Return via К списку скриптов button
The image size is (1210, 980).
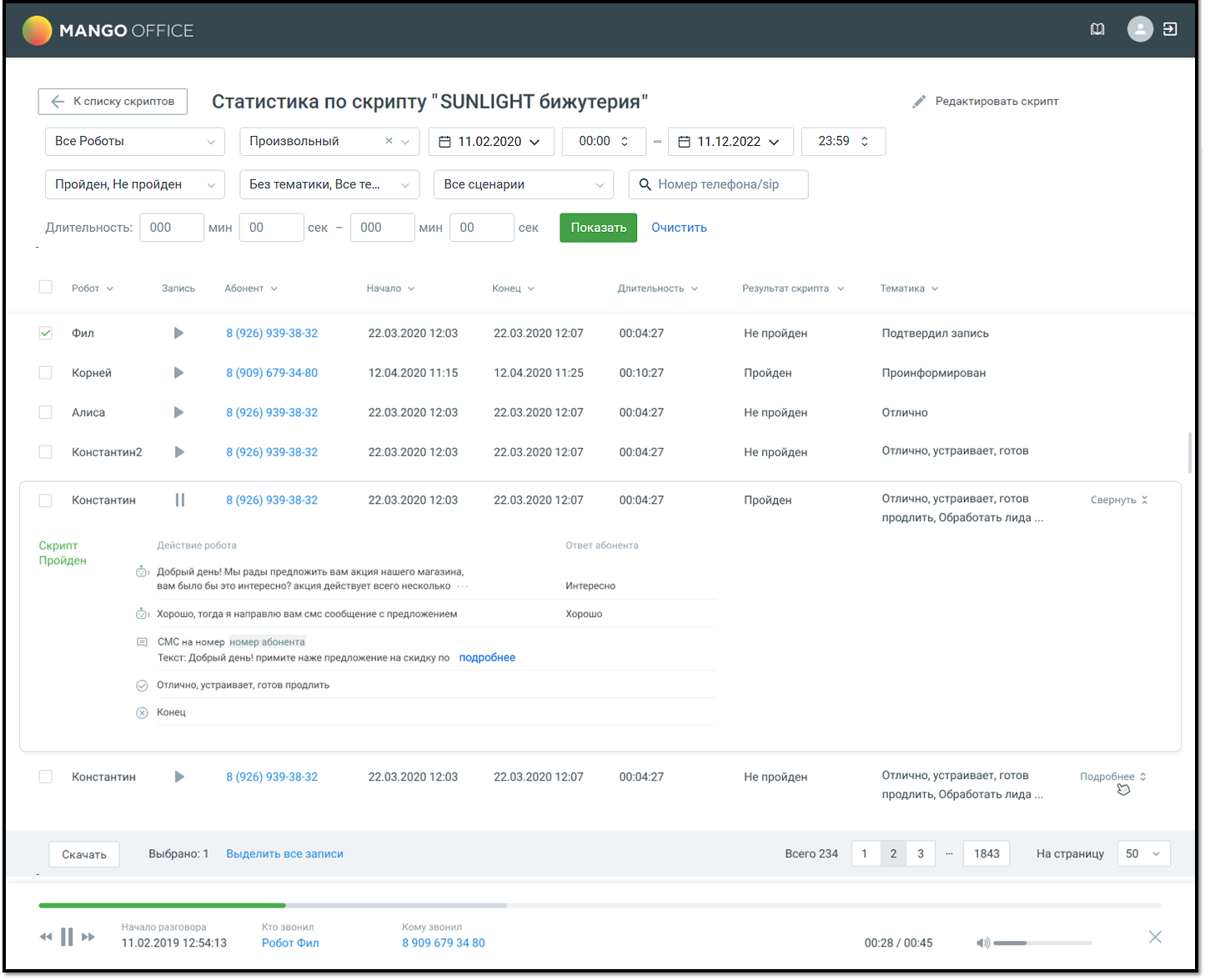coord(113,101)
